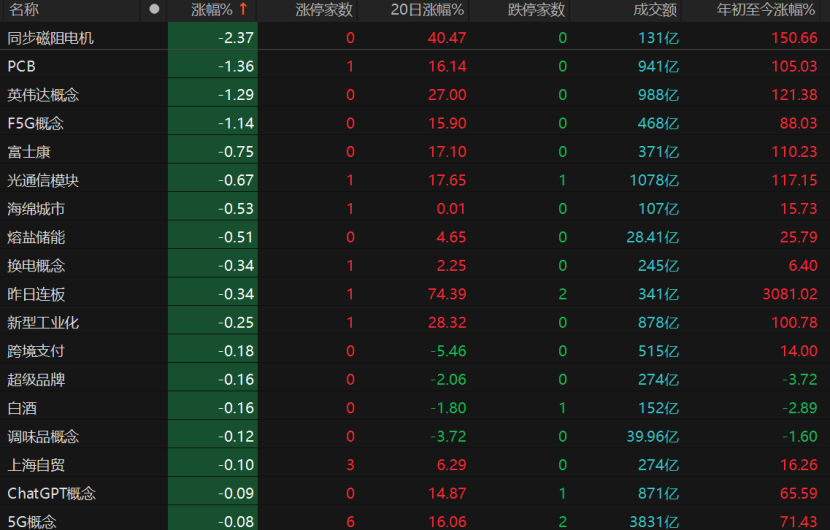Click the 0.01 twenty-day gain value

451,209
